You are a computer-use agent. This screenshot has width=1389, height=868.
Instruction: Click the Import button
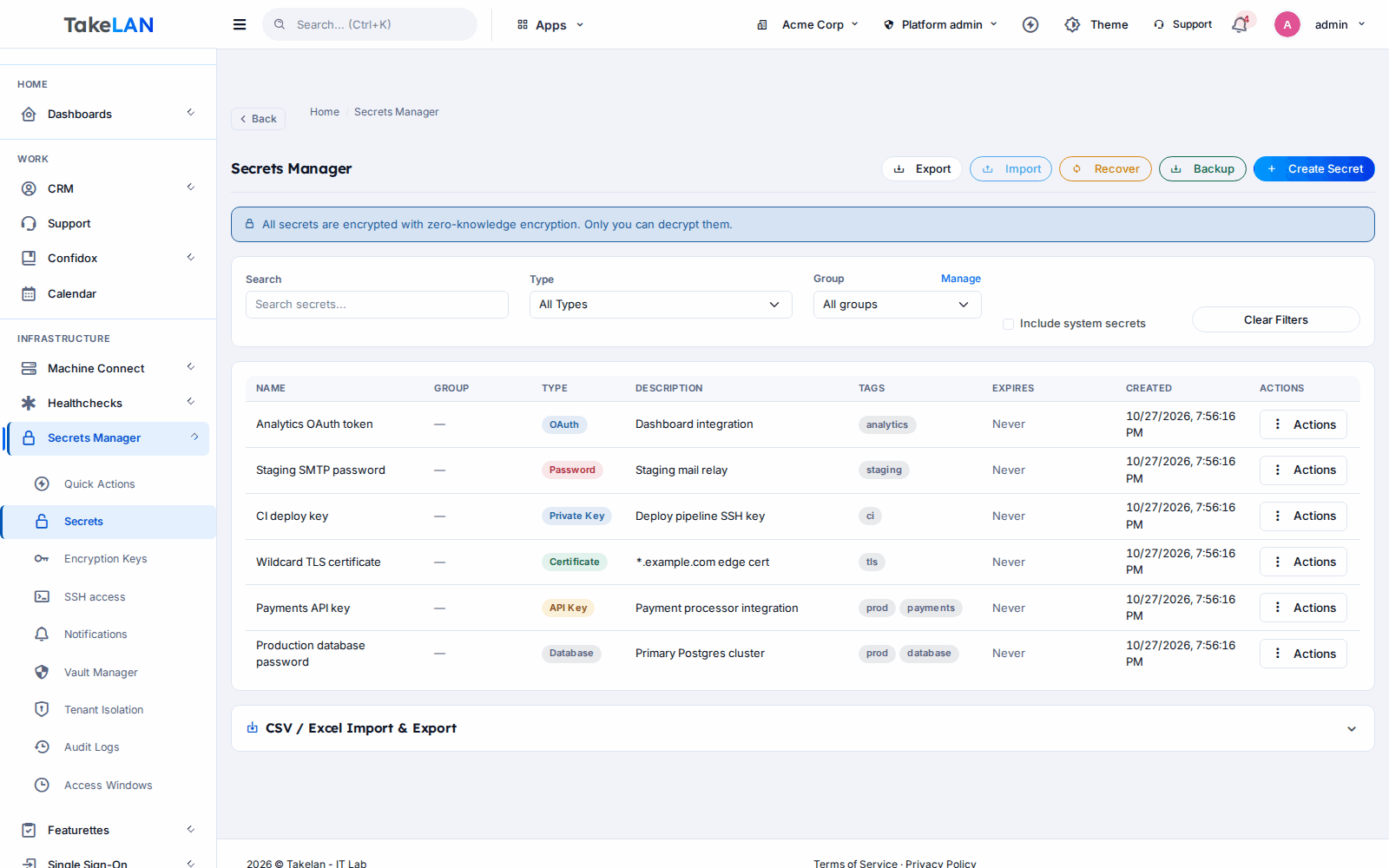point(1010,169)
